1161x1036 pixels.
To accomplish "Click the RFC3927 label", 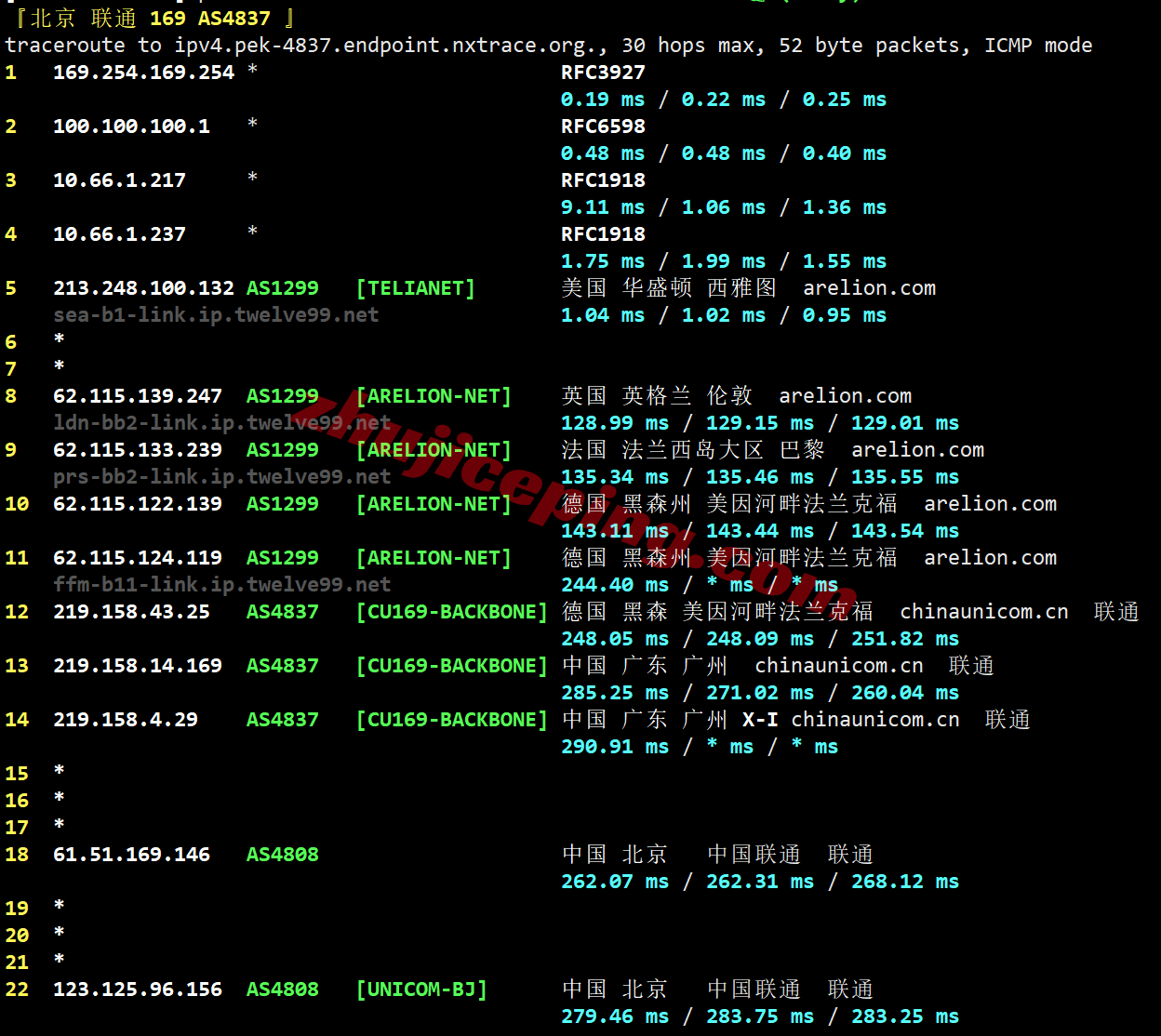I will pyautogui.click(x=603, y=73).
